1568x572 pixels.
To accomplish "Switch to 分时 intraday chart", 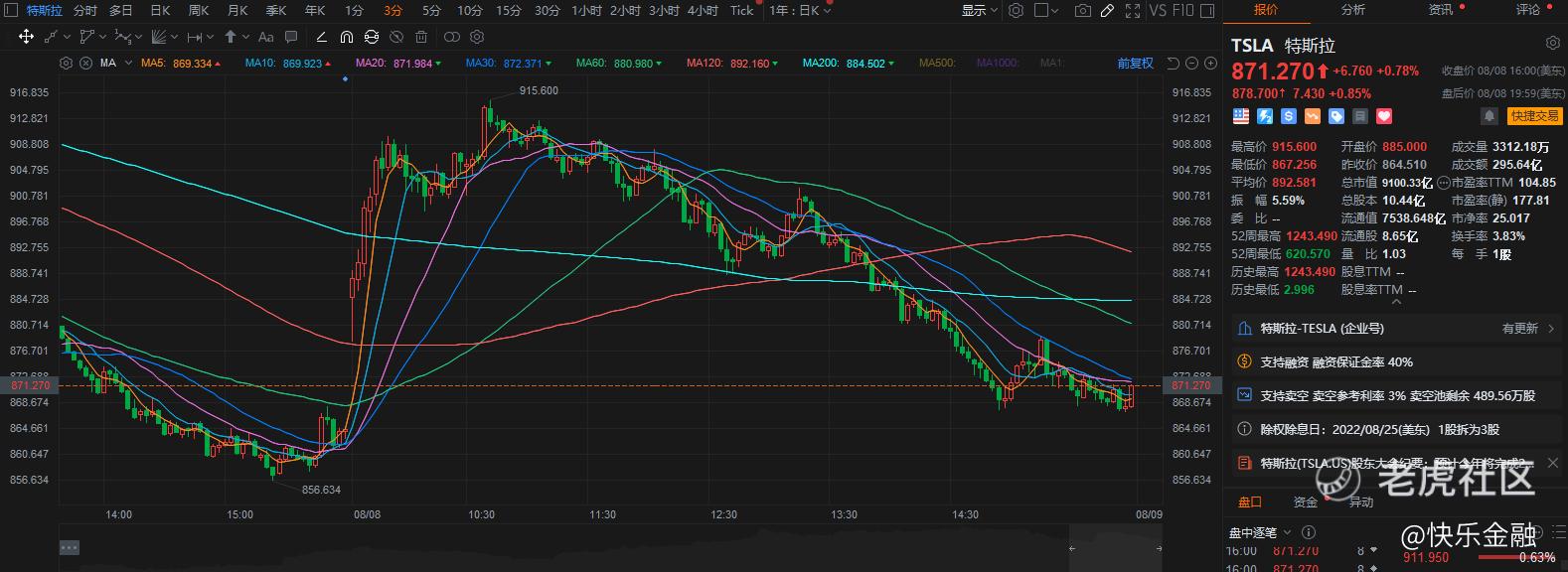I will point(85,10).
